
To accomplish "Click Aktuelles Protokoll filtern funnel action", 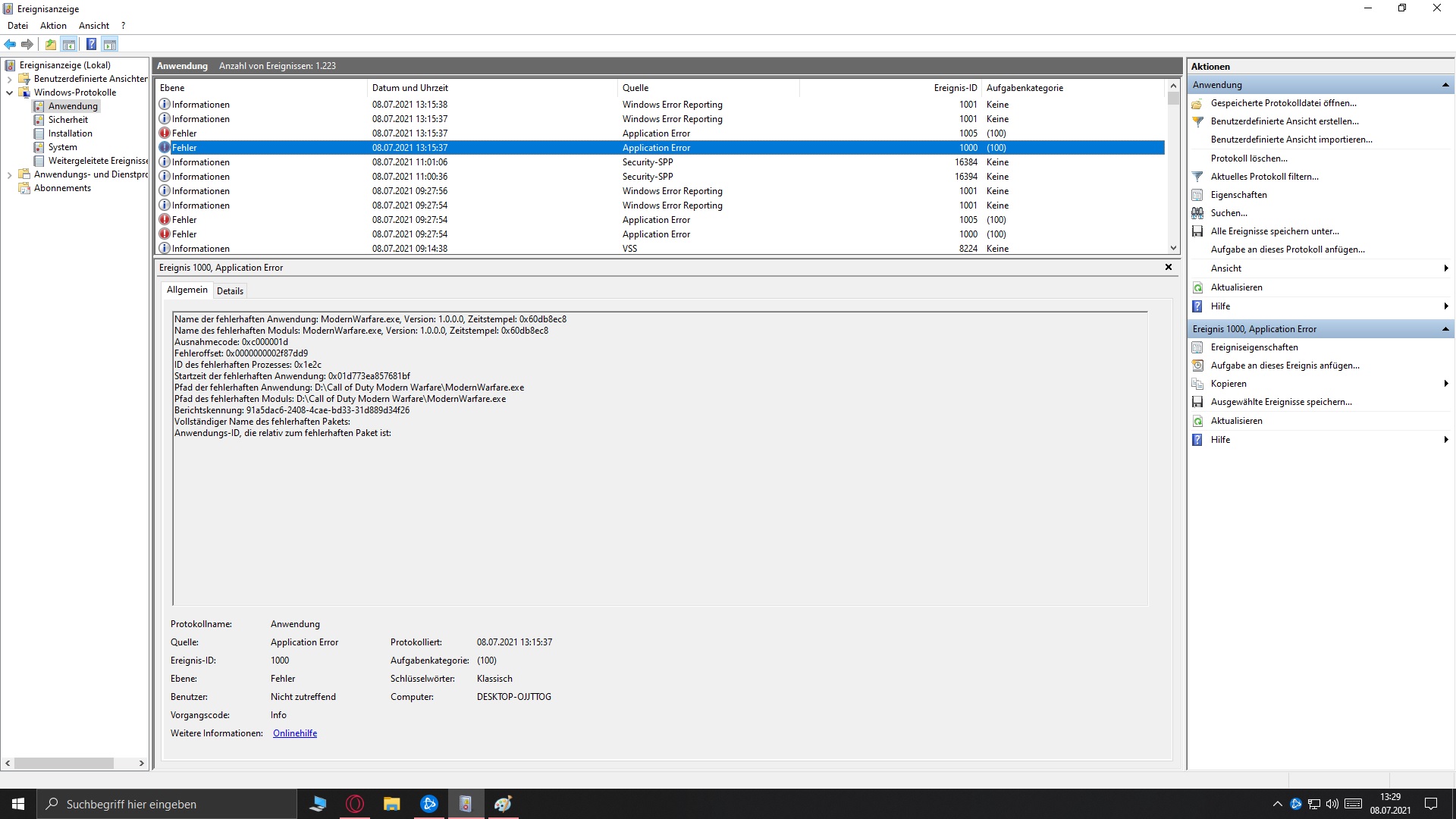I will (x=1264, y=177).
